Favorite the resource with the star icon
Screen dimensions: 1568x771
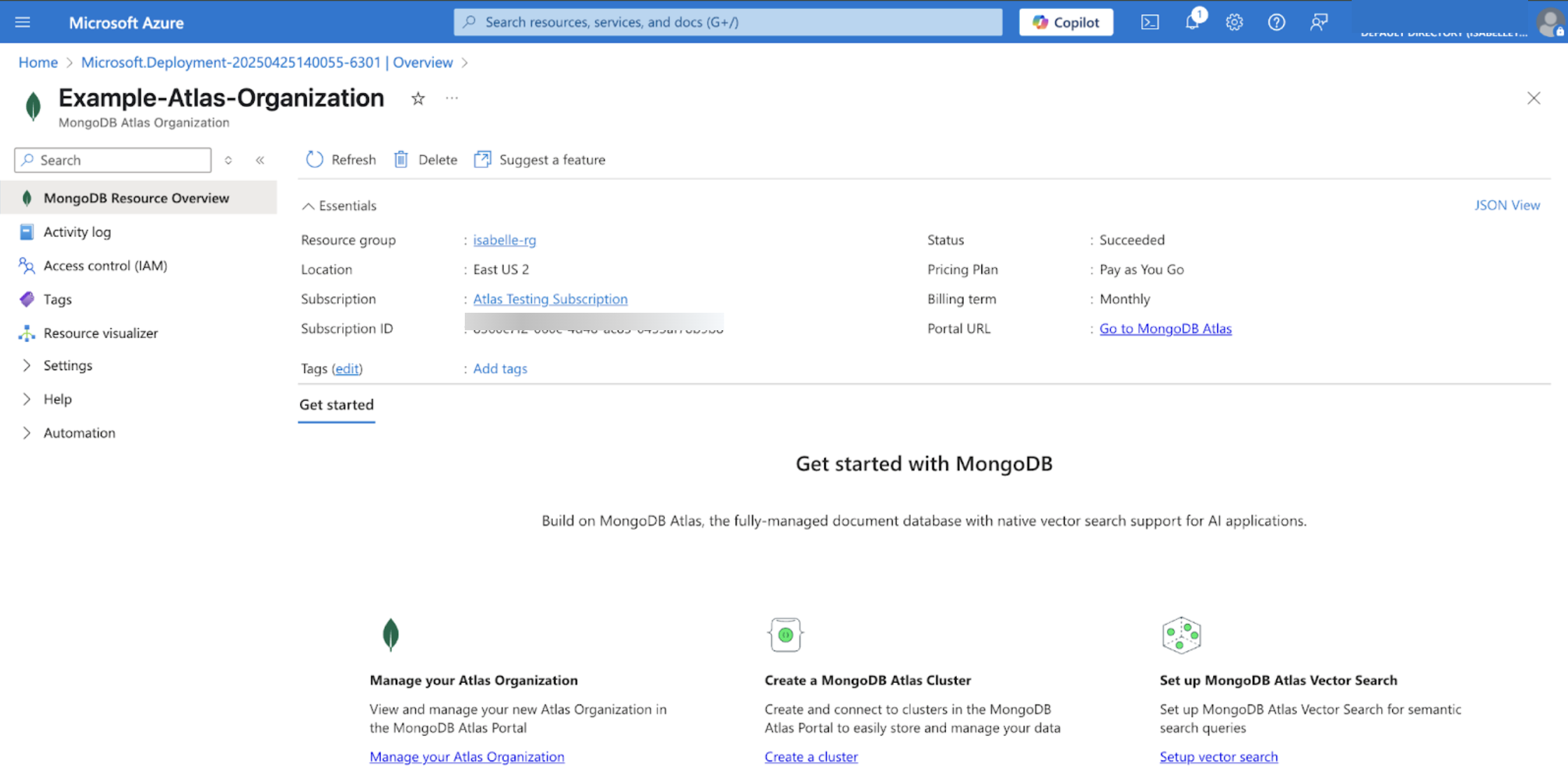418,99
